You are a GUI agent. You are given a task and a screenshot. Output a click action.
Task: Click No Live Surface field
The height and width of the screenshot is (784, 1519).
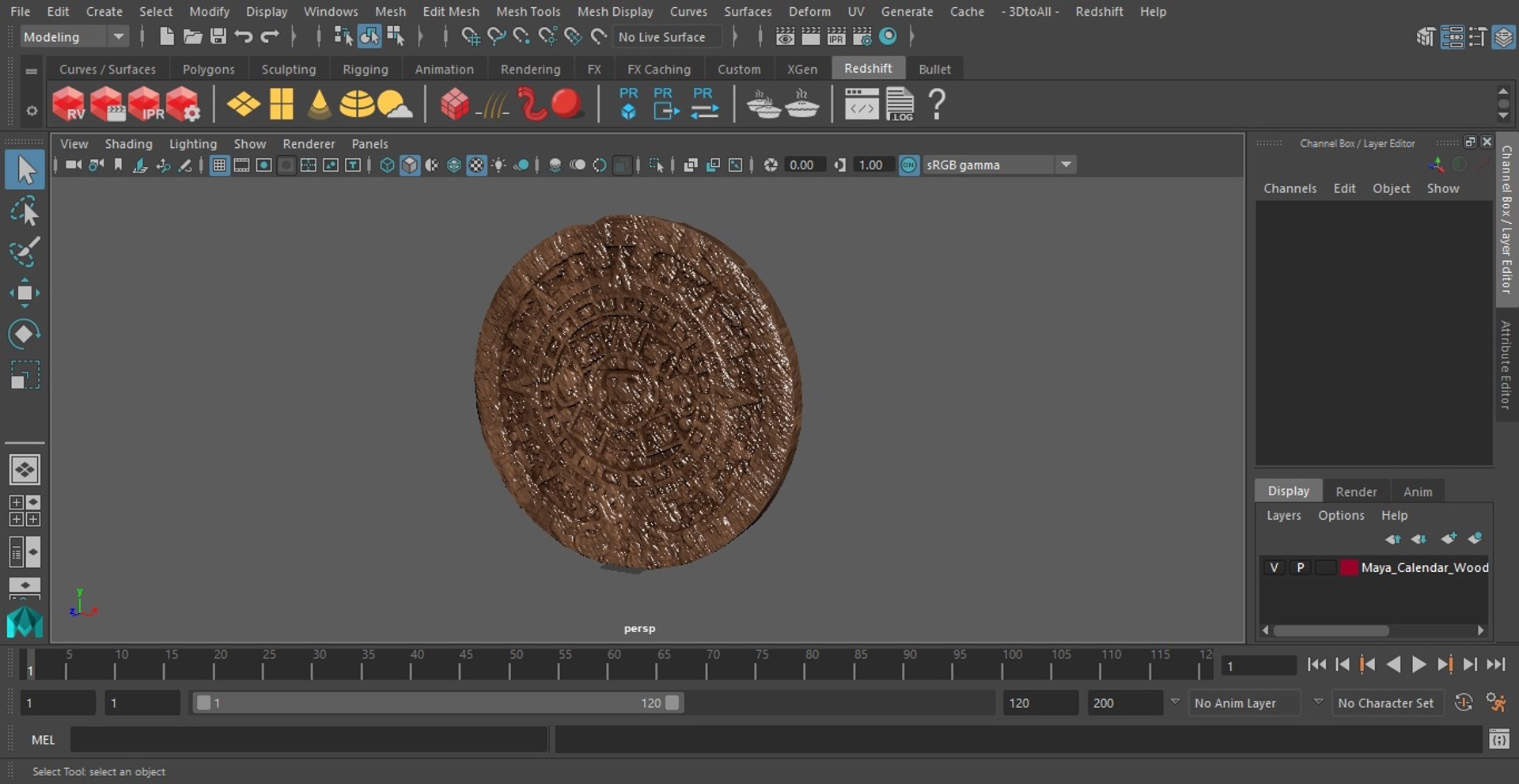pyautogui.click(x=667, y=36)
